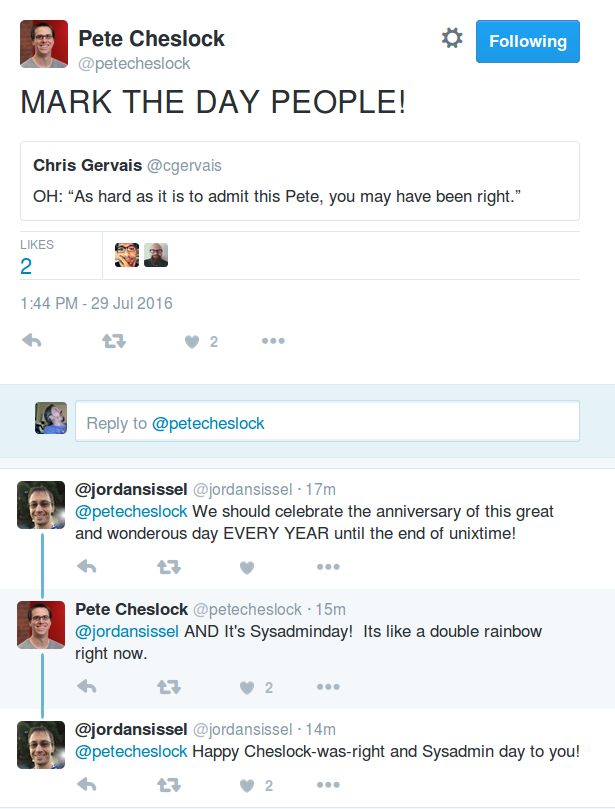Click the @petecheslock mention in 17m reply
615x809 pixels.
pyautogui.click(x=131, y=511)
